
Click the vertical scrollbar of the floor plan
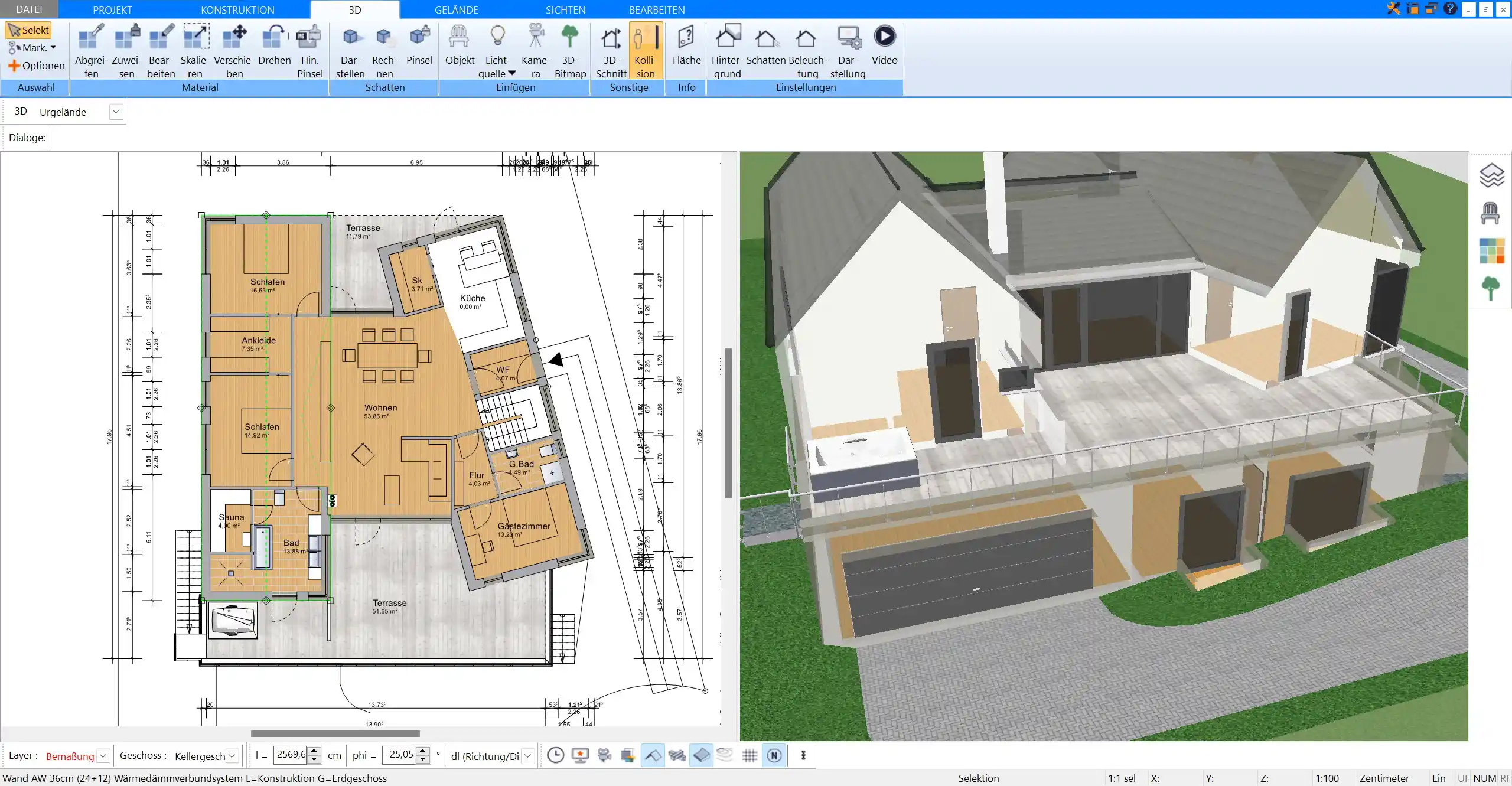(728, 423)
